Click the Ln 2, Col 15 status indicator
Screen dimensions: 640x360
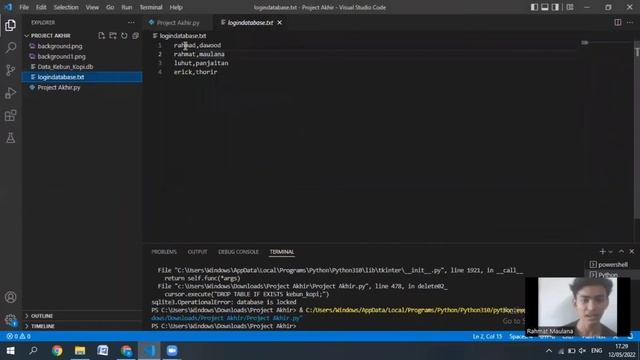[x=487, y=336]
